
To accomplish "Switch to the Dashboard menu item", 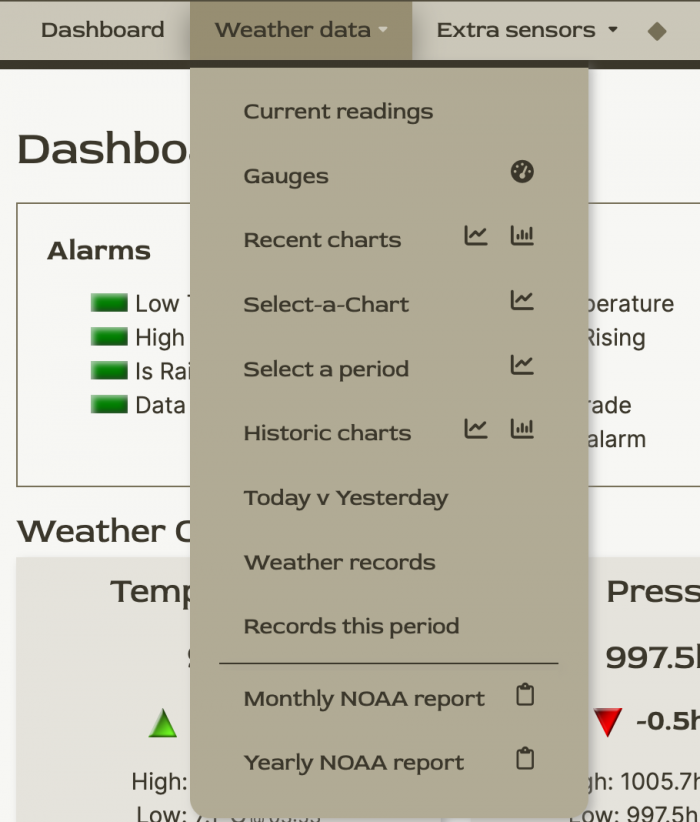I will pyautogui.click(x=103, y=30).
